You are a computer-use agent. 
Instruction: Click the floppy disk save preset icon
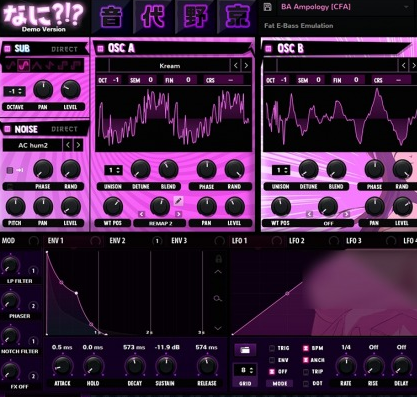pos(267,7)
